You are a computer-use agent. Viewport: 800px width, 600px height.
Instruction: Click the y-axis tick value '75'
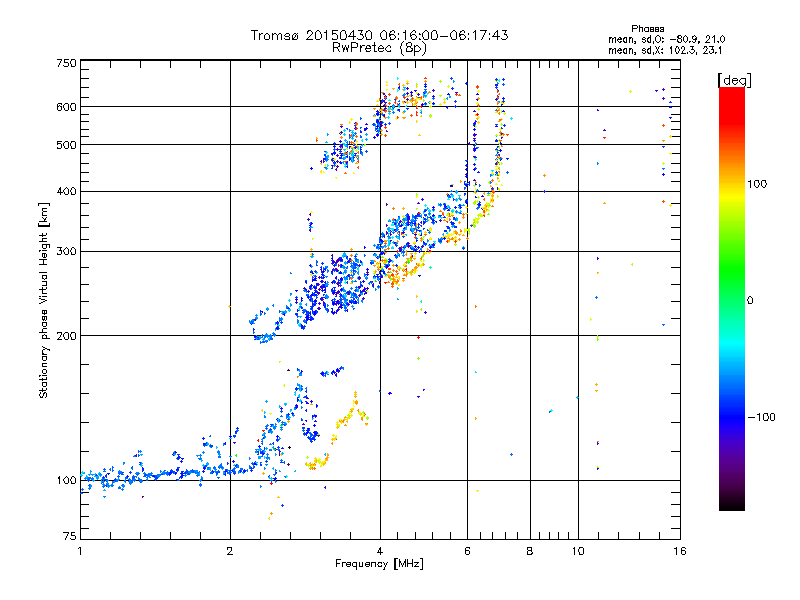pyautogui.click(x=70, y=536)
